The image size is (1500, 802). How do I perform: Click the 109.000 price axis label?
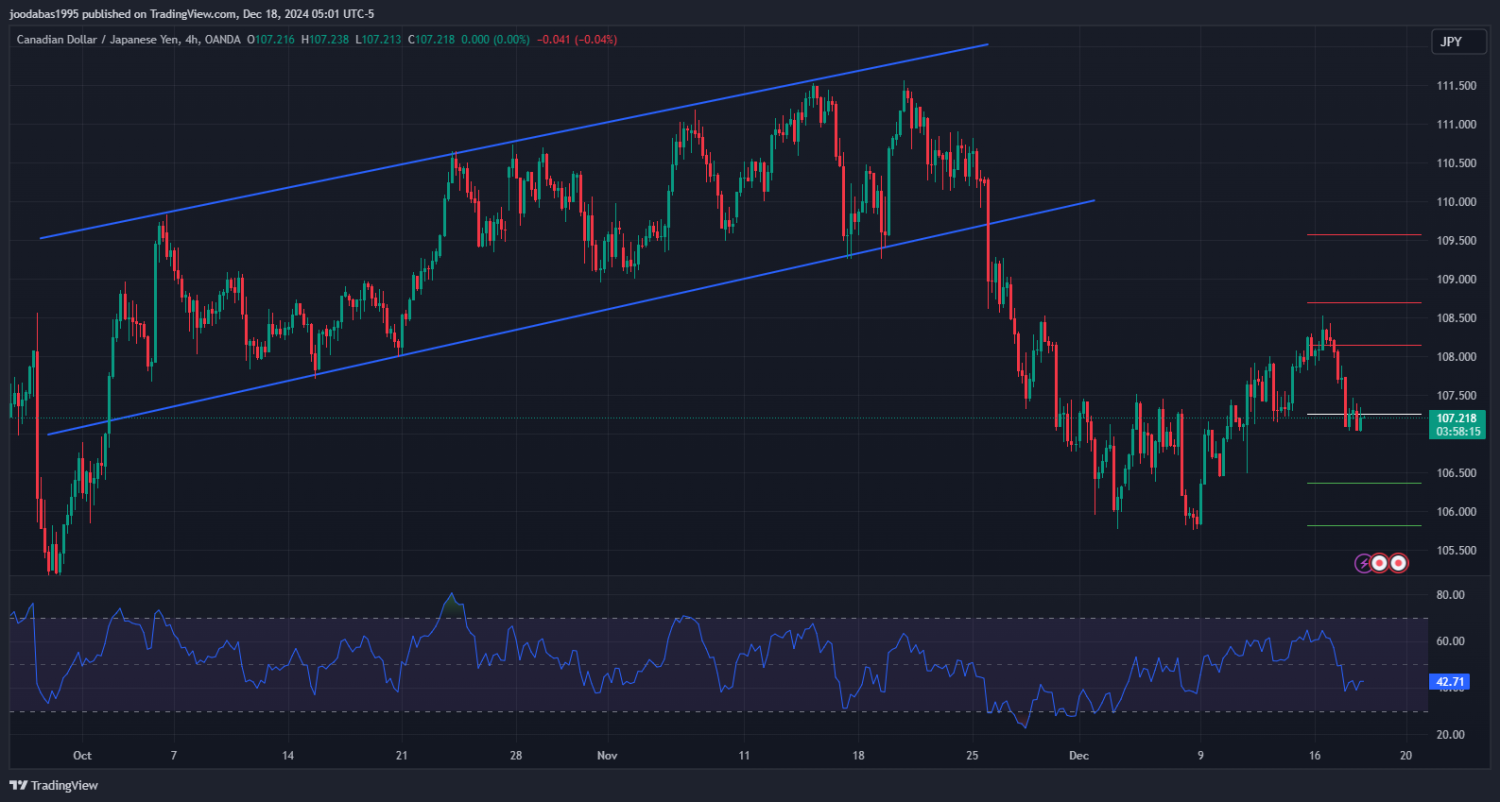[x=1456, y=279]
